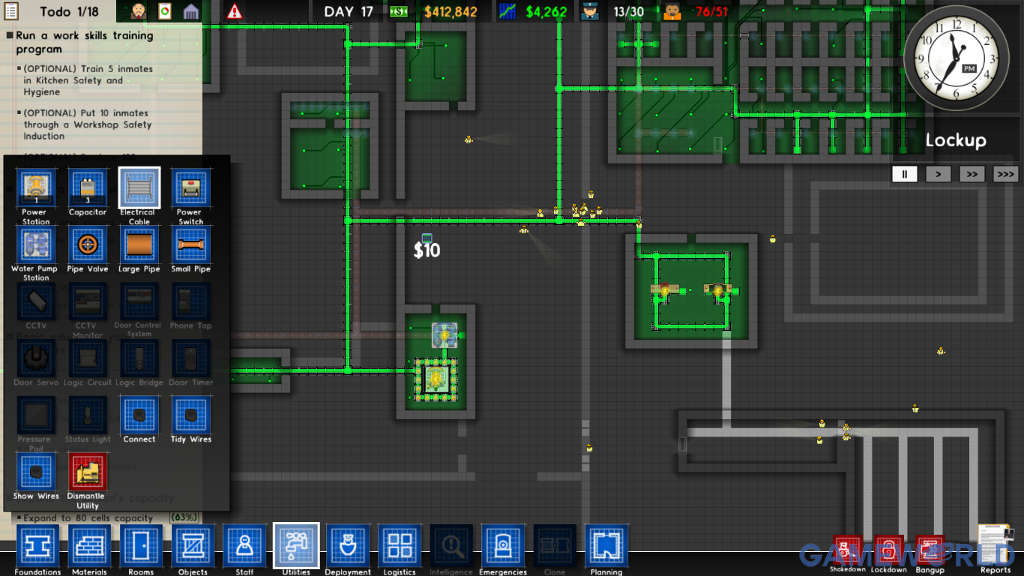Activate the Connect wiring tool

[139, 415]
